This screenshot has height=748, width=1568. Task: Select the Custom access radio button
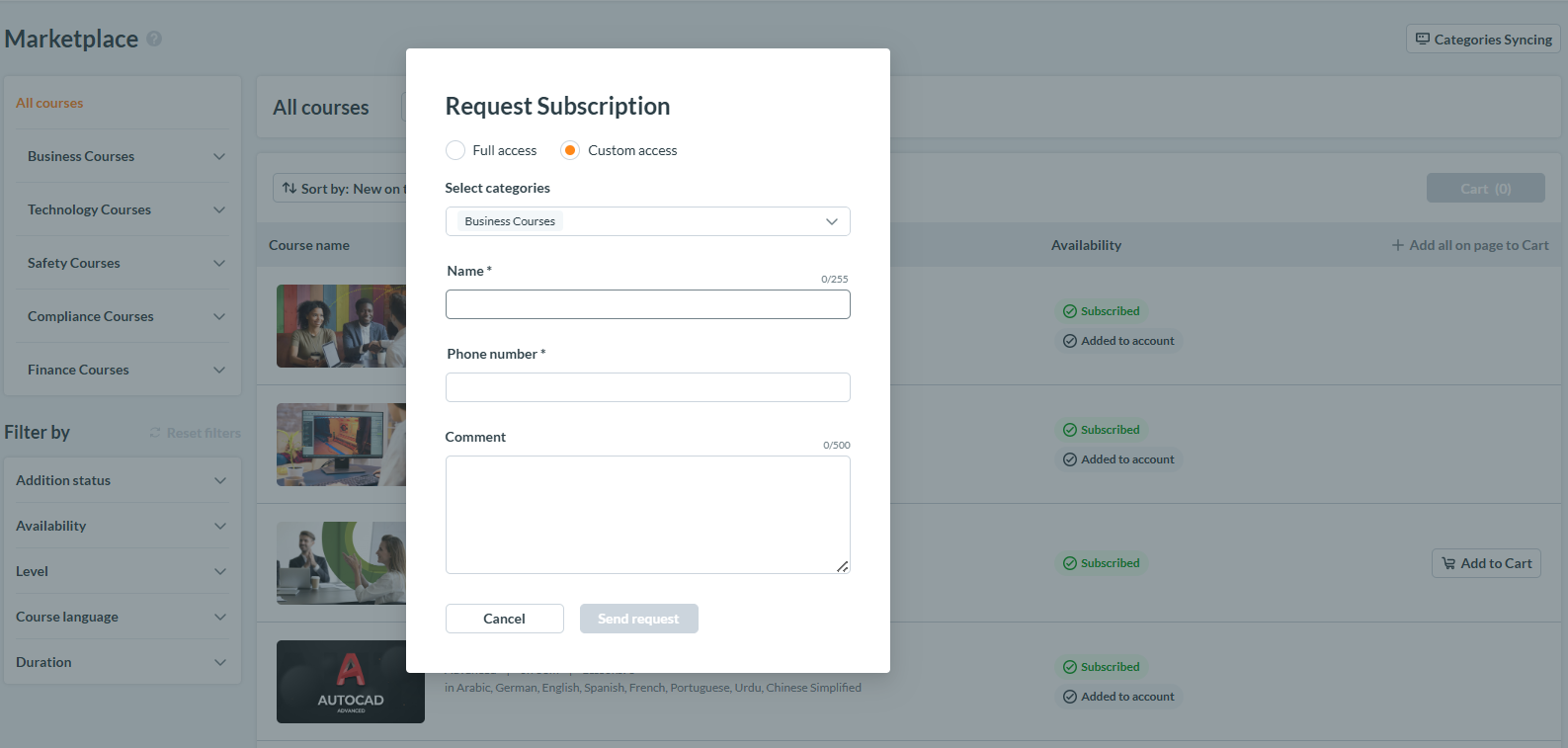pyautogui.click(x=570, y=150)
